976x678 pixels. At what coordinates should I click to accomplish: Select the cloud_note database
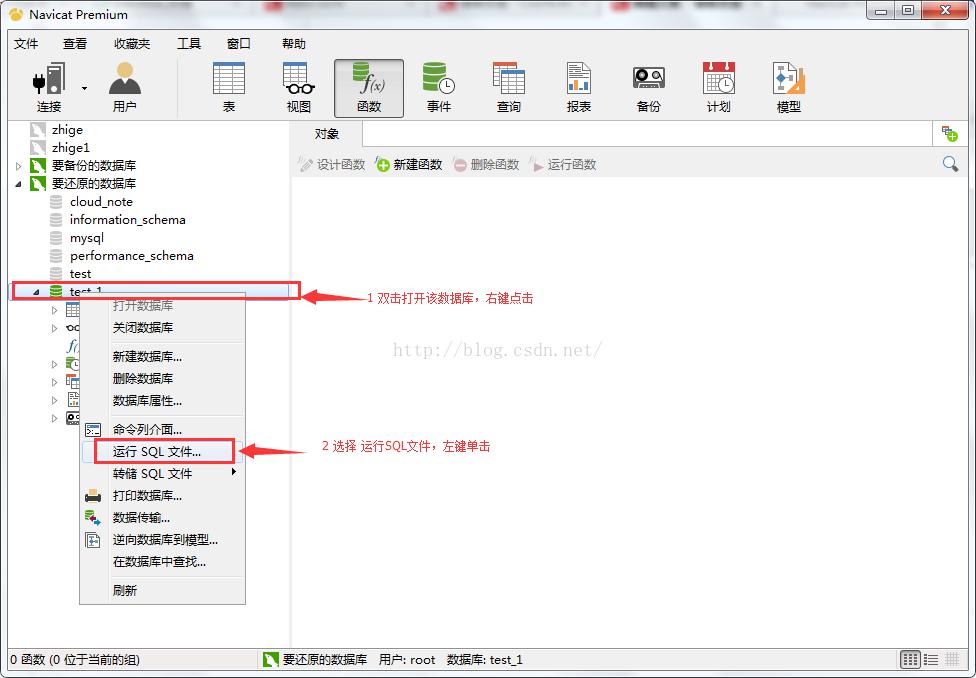[101, 202]
